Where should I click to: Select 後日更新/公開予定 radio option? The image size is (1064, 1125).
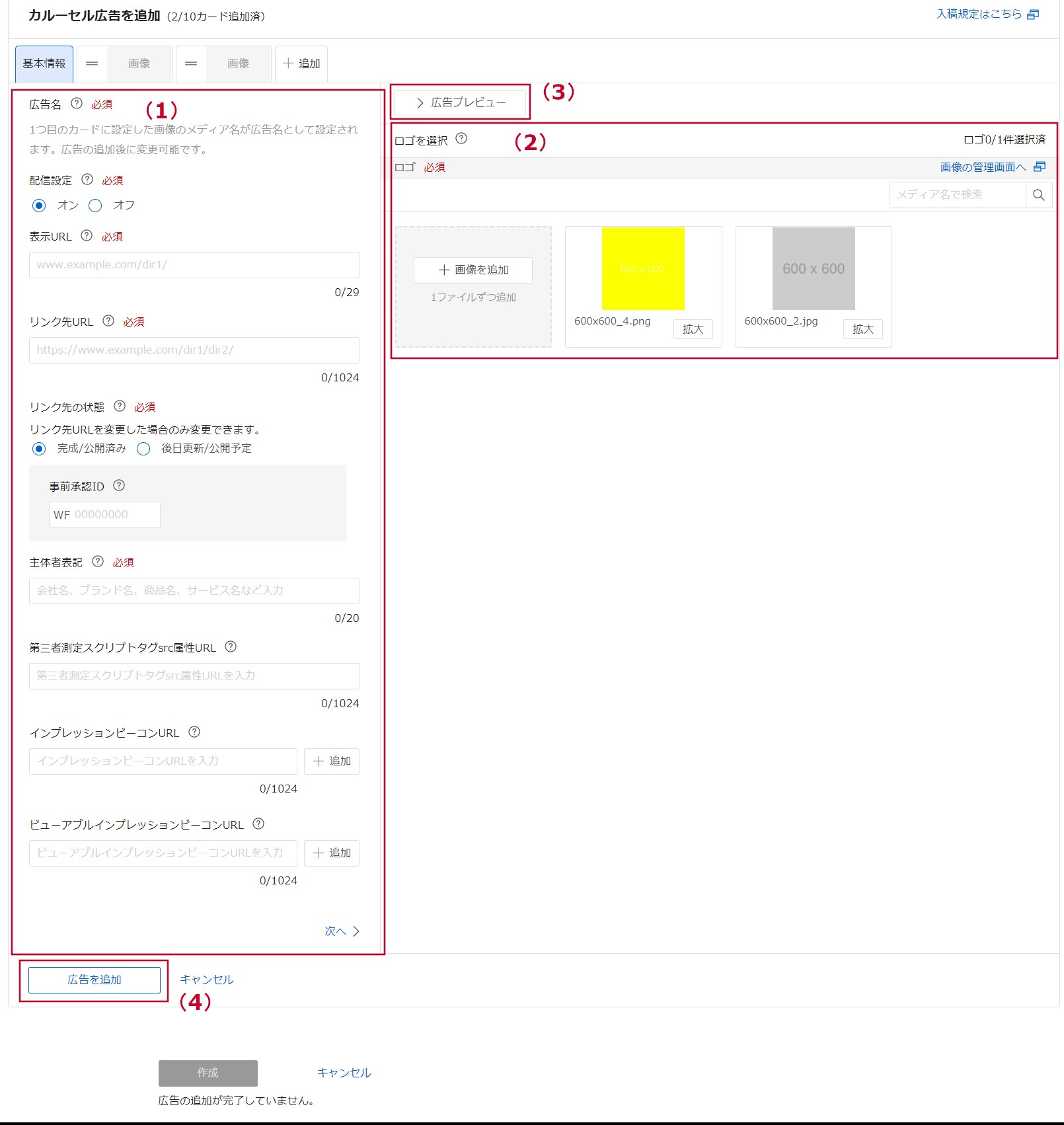click(143, 449)
